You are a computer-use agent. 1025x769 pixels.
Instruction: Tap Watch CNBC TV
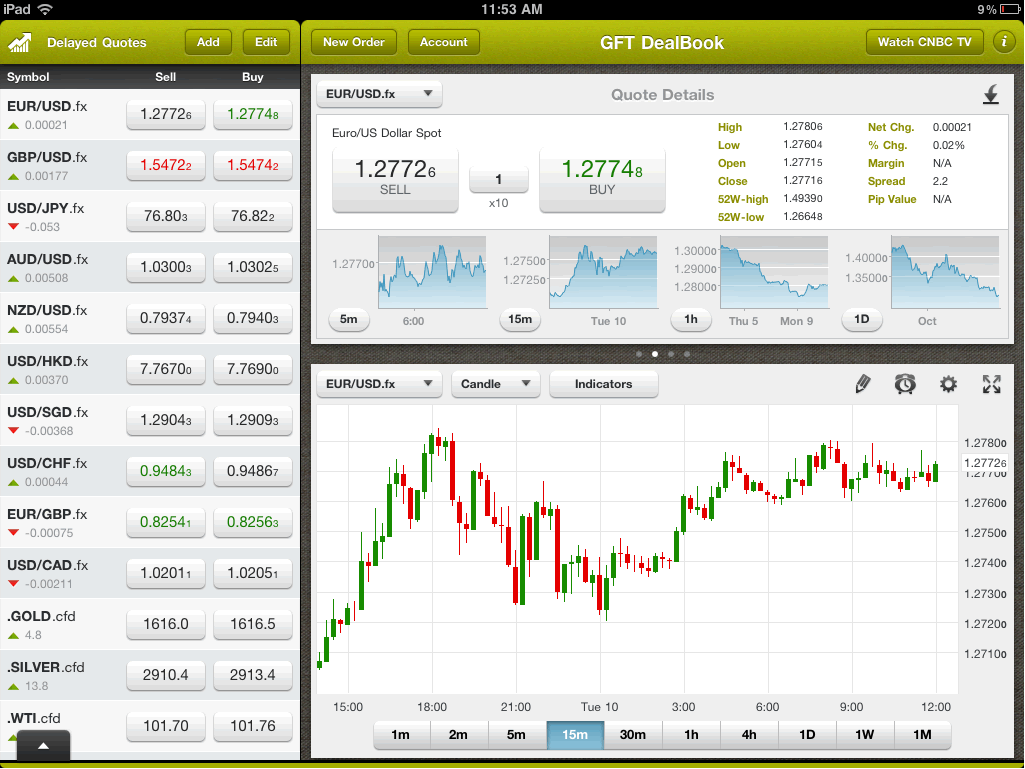(924, 42)
